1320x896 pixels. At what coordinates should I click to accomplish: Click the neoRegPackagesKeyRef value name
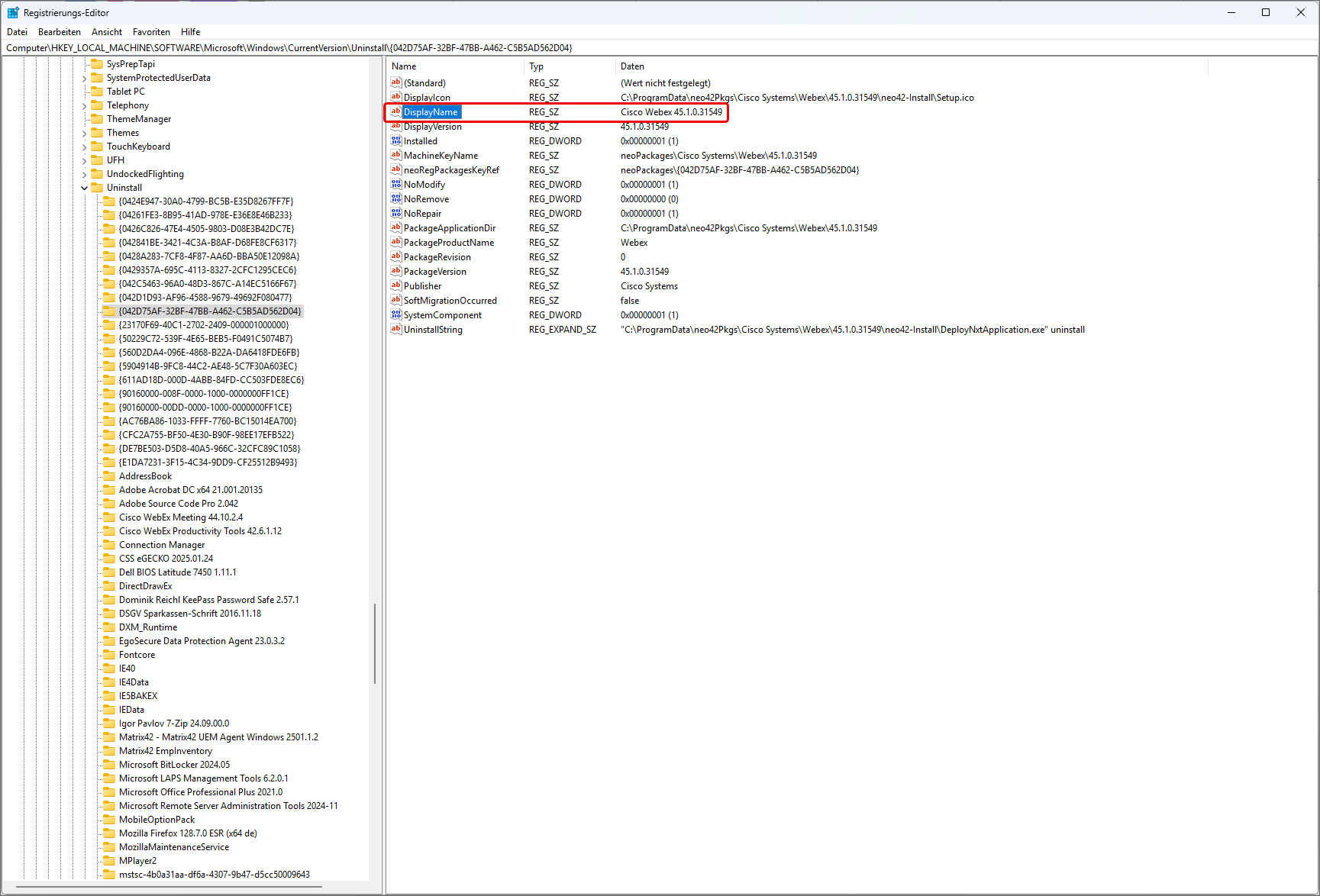tap(451, 170)
